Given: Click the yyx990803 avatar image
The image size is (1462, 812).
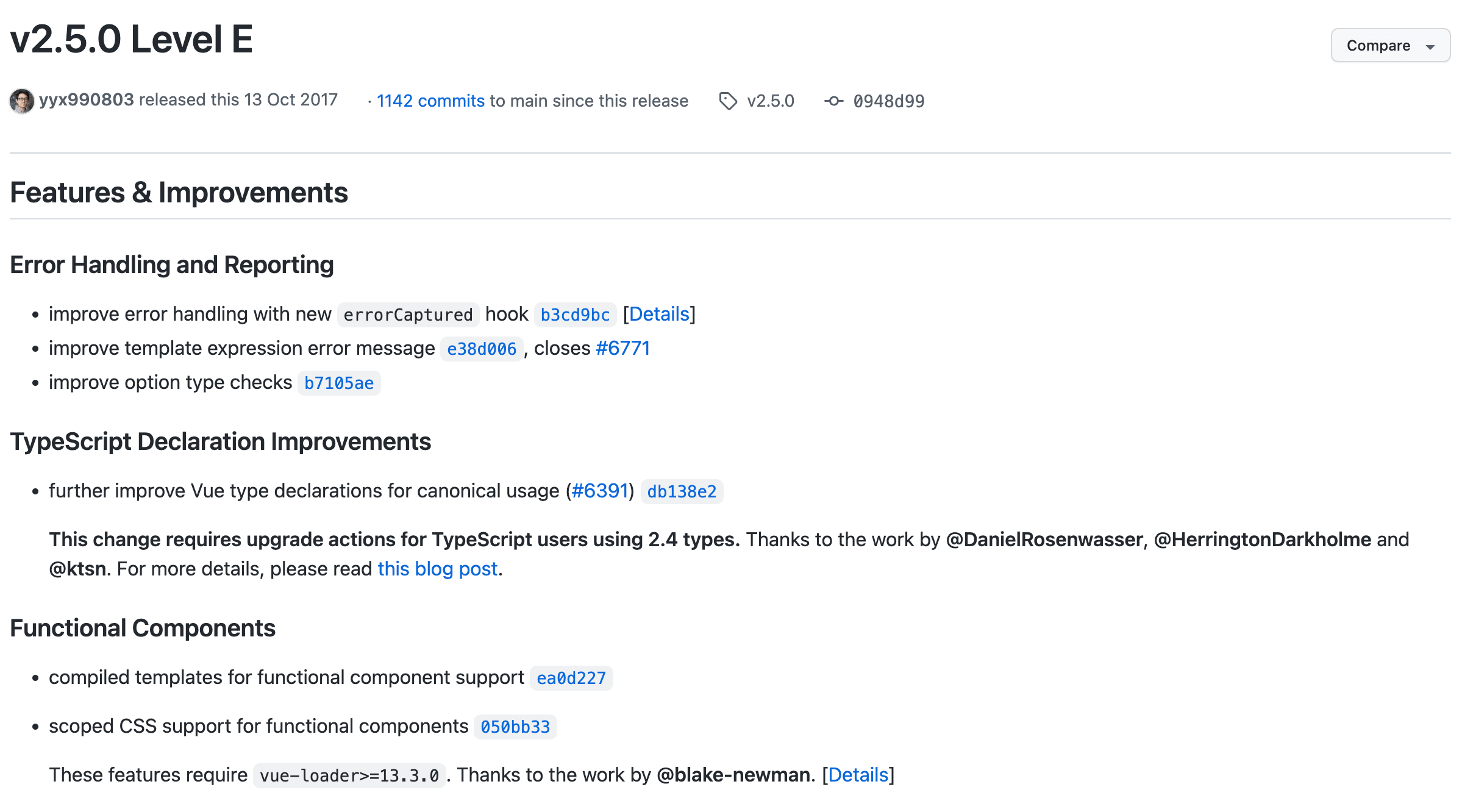Looking at the screenshot, I should coord(22,101).
